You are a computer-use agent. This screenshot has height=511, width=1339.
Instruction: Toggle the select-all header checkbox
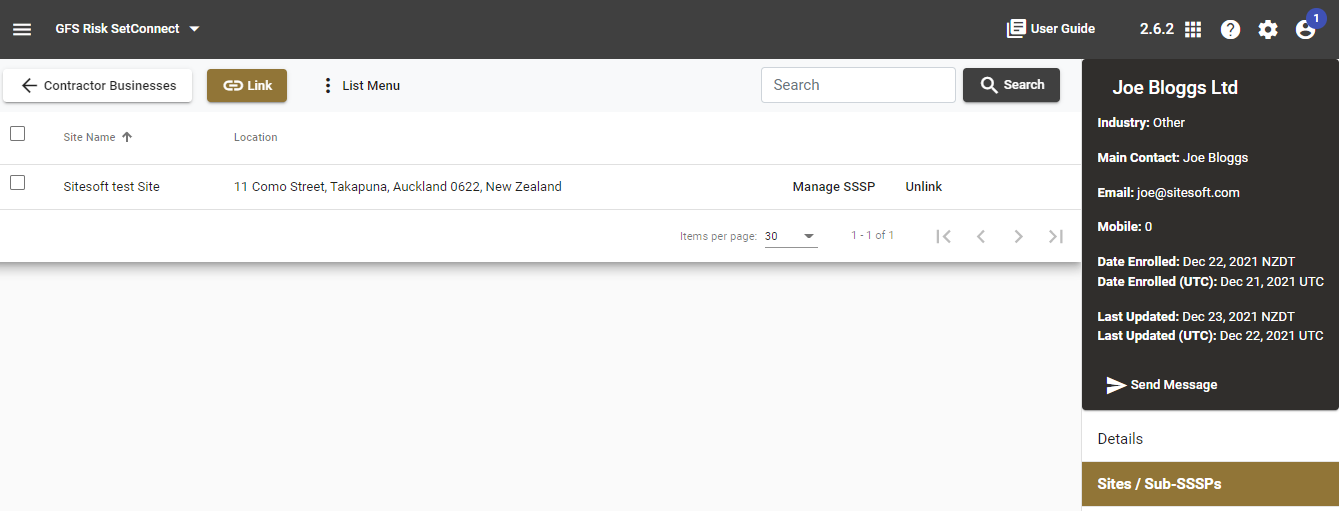(x=17, y=134)
